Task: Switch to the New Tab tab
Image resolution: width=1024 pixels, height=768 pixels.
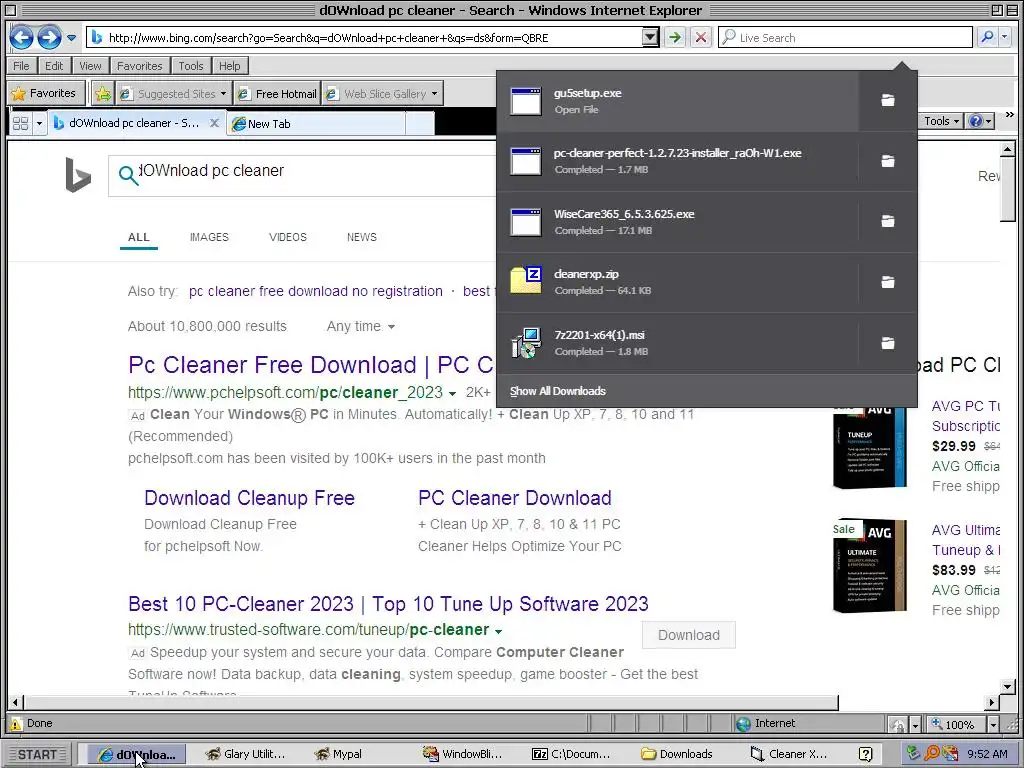Action: click(x=316, y=123)
